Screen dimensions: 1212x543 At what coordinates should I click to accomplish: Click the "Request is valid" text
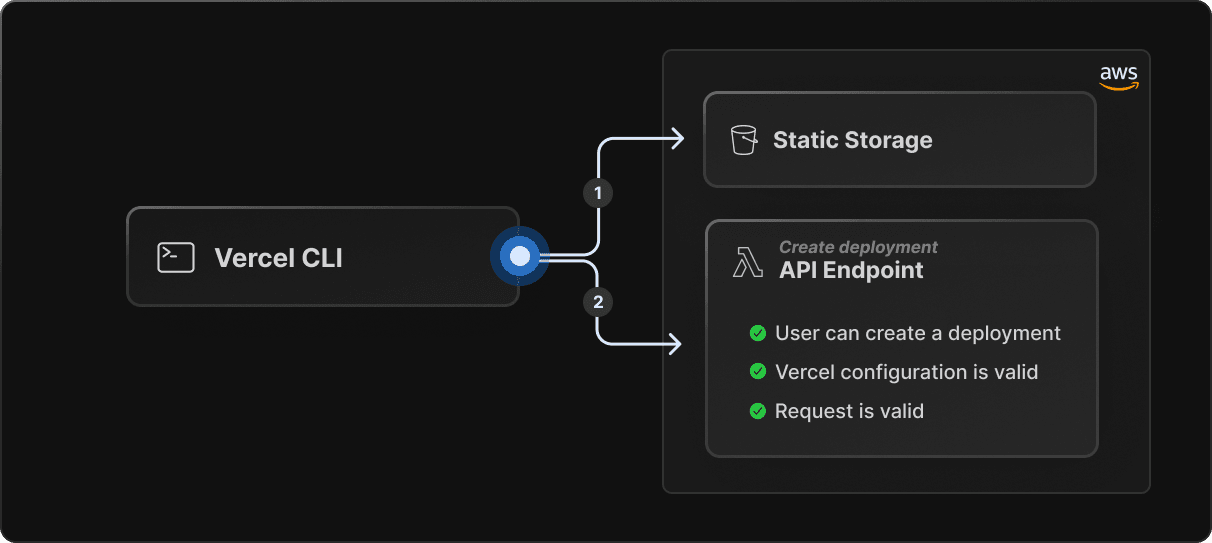pos(849,411)
